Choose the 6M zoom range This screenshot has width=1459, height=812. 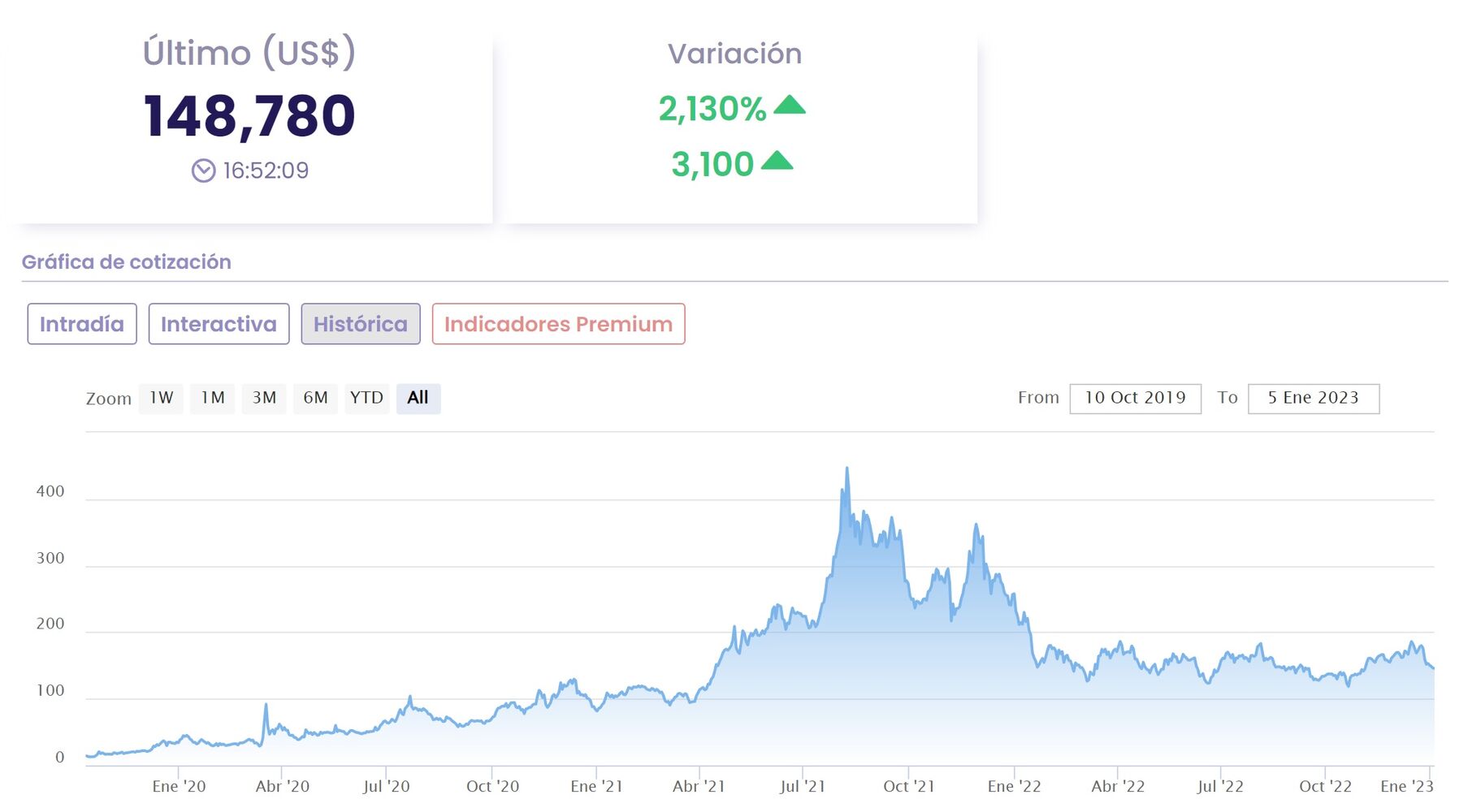[x=315, y=398]
